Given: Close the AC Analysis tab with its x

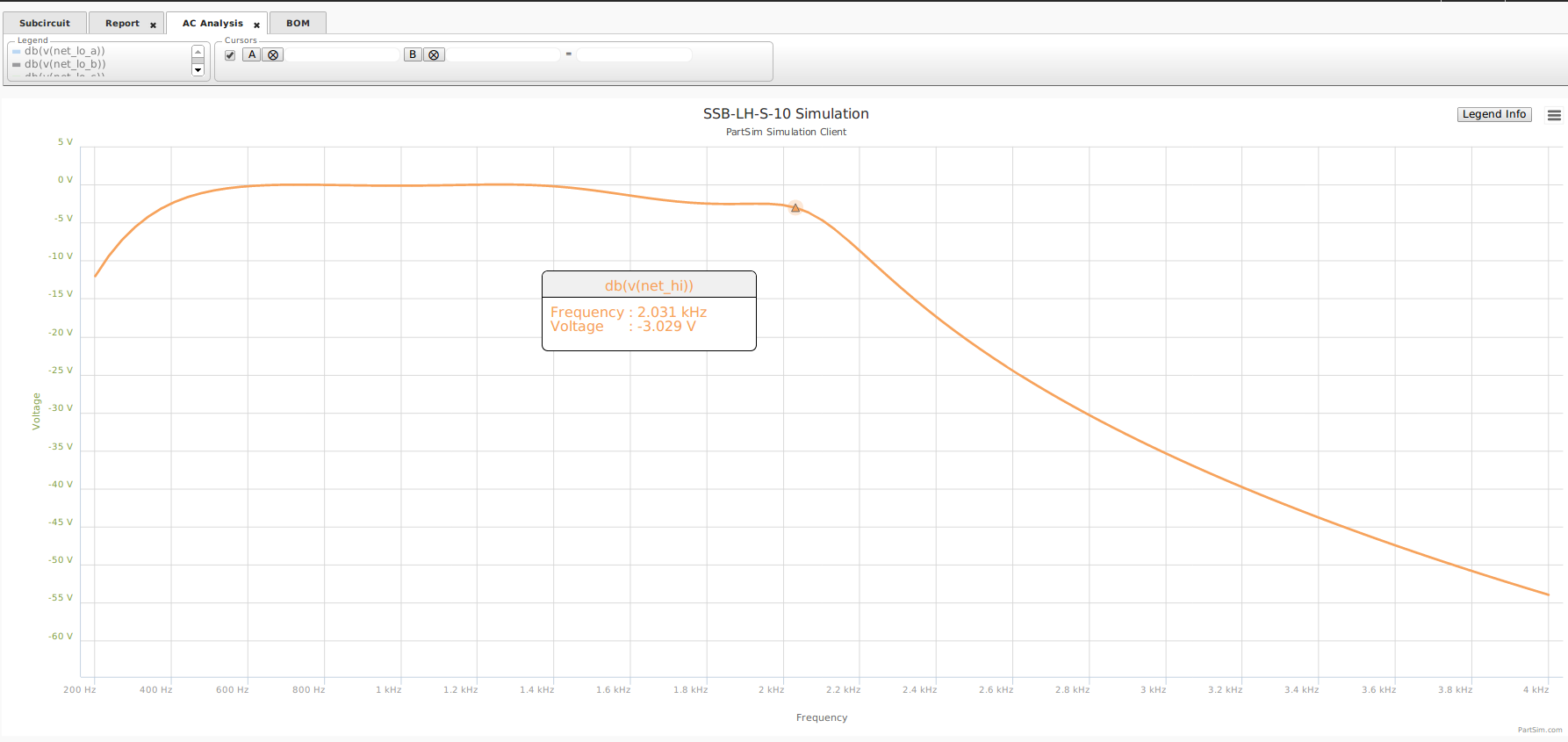Looking at the screenshot, I should [256, 25].
